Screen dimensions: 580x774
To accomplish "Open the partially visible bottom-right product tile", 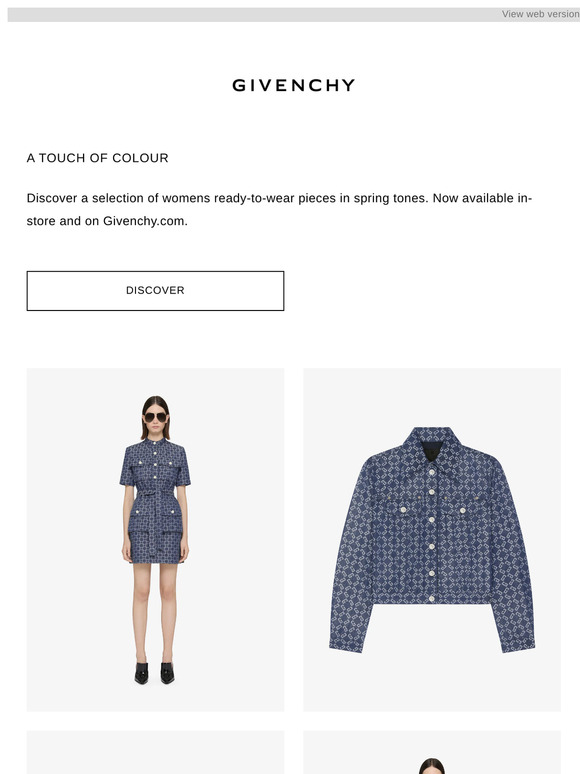I will pos(432,752).
